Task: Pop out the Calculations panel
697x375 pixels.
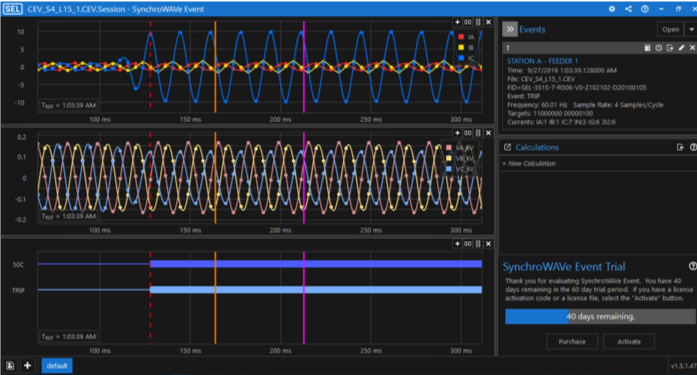Action: pos(507,147)
